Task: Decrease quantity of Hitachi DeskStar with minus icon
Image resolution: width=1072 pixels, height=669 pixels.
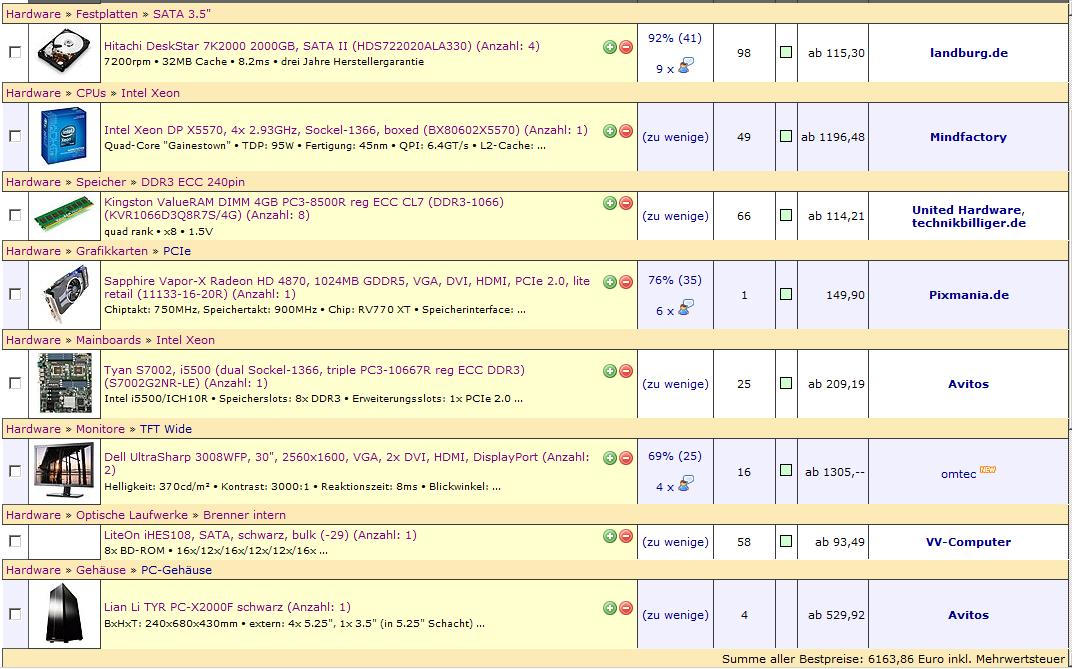Action: point(626,46)
